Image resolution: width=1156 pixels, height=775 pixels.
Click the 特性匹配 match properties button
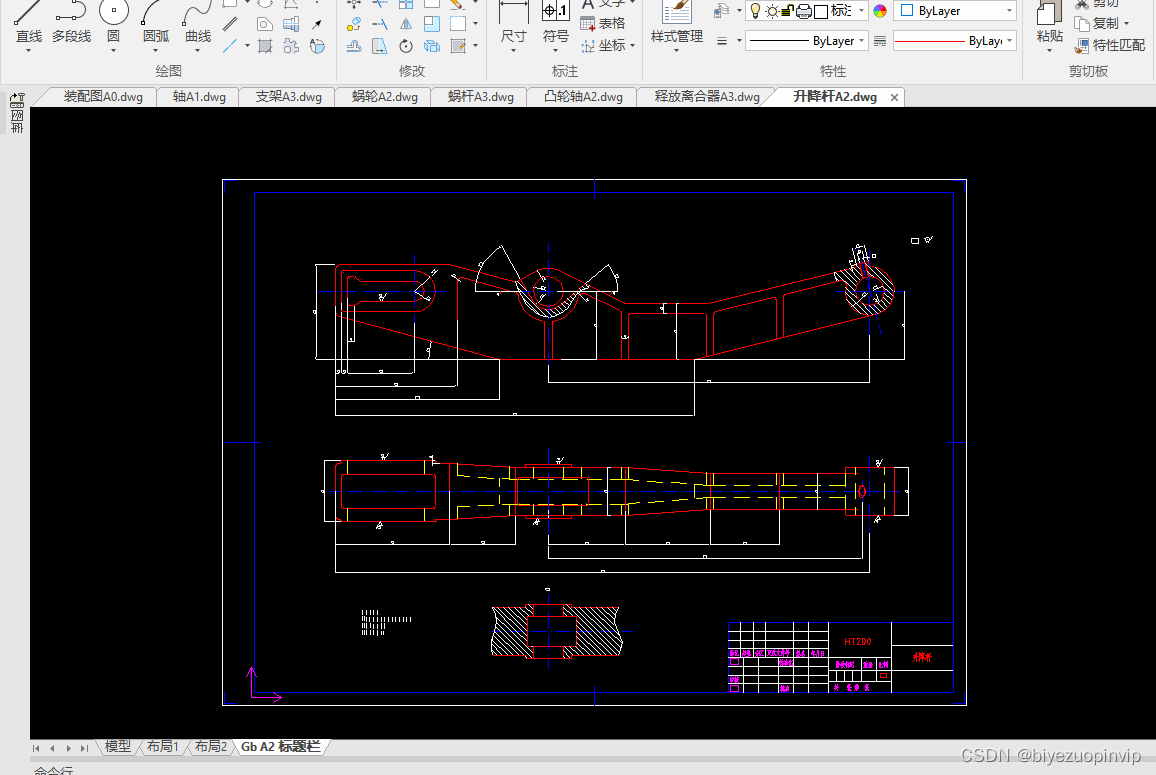pyautogui.click(x=1110, y=45)
